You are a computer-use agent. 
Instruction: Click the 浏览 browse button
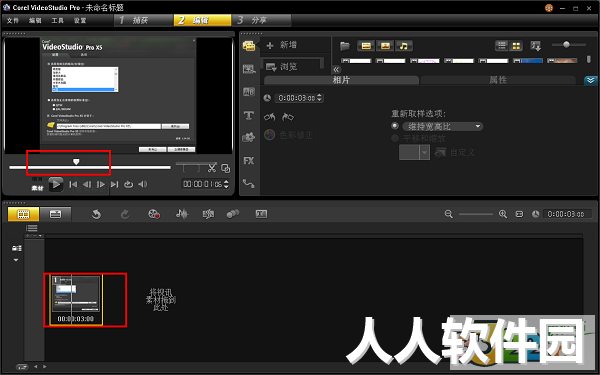pyautogui.click(x=282, y=67)
